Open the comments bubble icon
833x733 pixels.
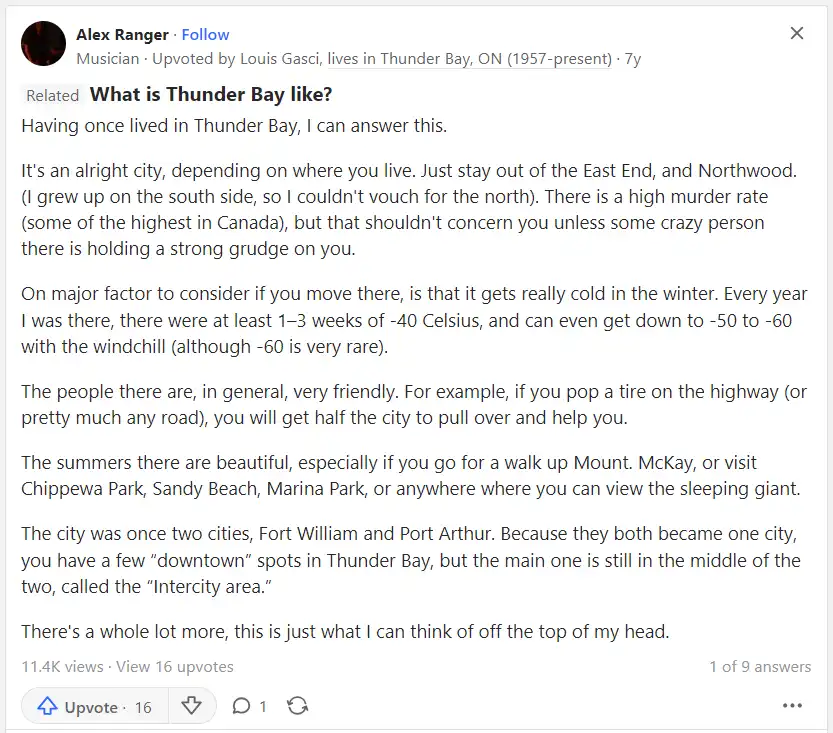pos(241,706)
